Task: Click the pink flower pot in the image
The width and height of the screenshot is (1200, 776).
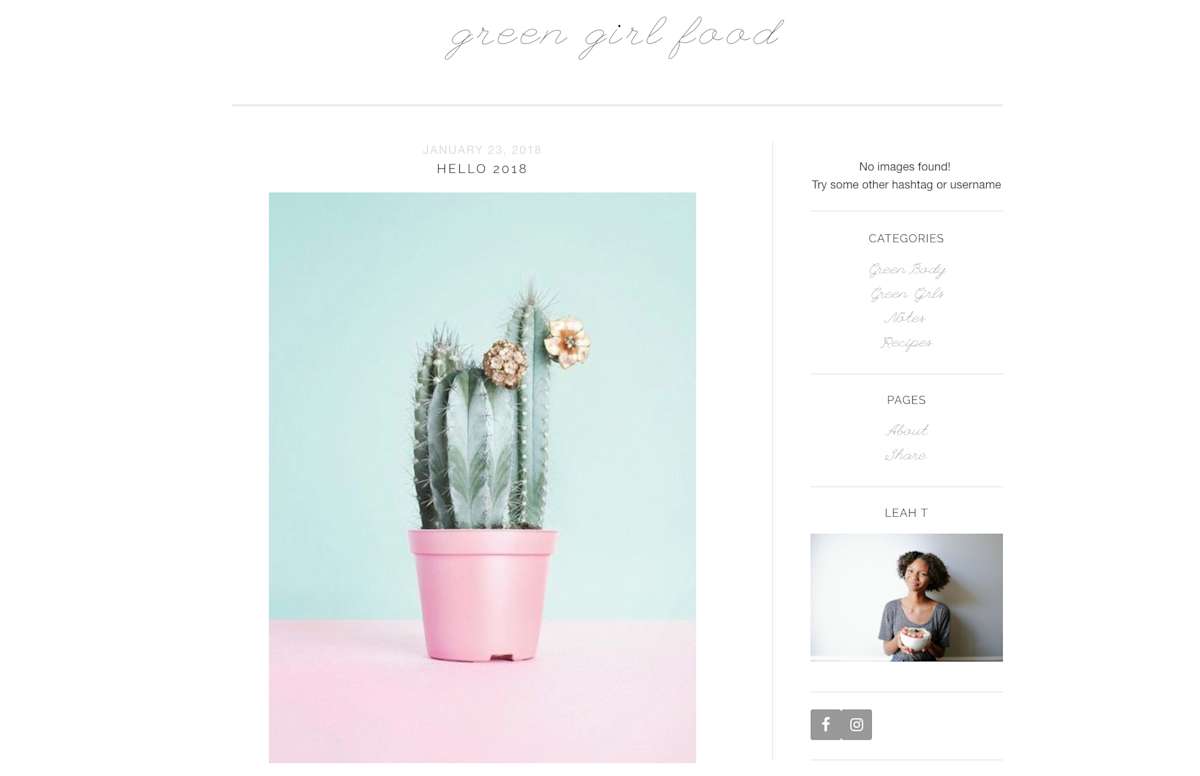Action: click(483, 596)
